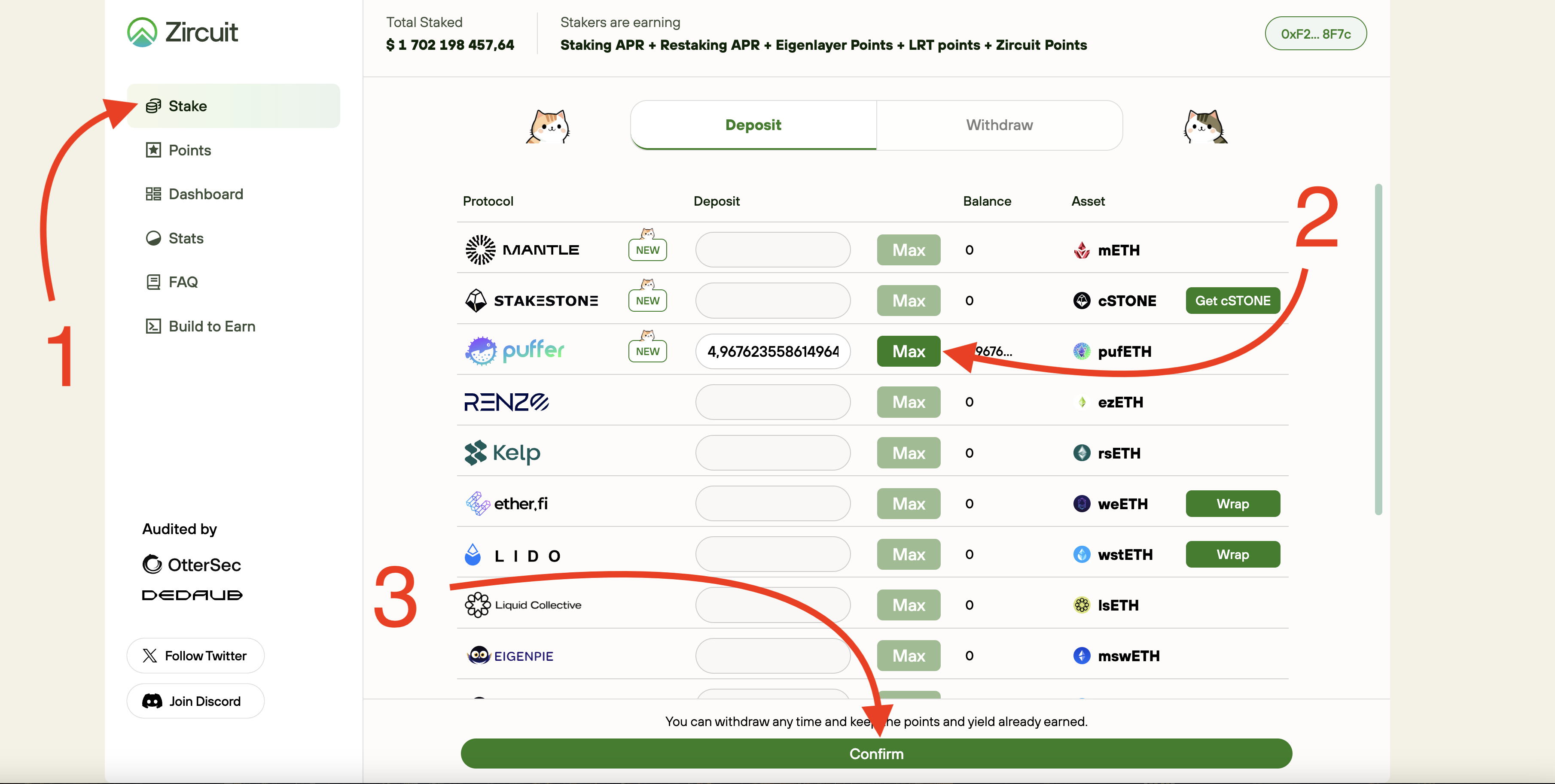This screenshot has width=1555, height=784.
Task: Click the Zircuit logo icon
Action: (x=142, y=32)
